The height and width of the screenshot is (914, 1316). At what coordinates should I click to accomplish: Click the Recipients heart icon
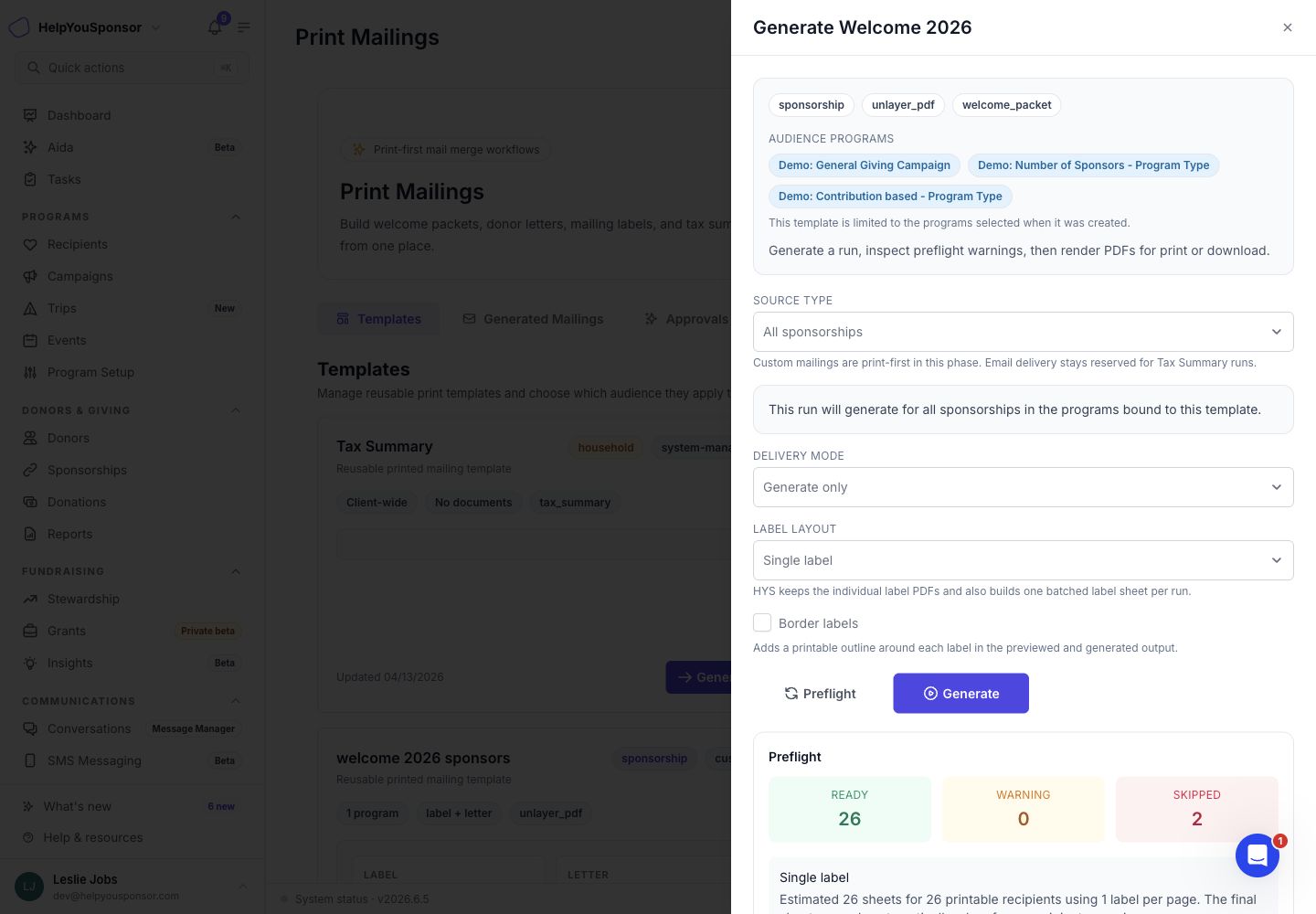click(30, 244)
